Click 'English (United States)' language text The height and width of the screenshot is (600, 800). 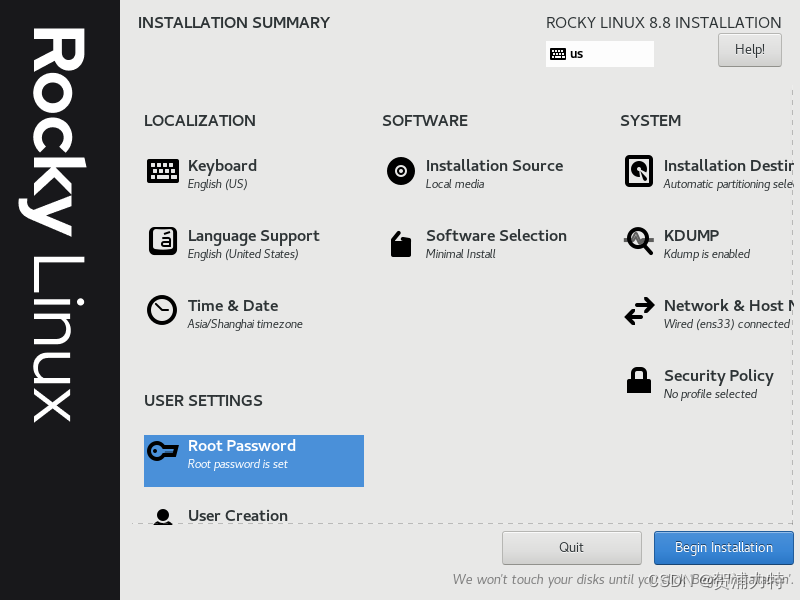[x=243, y=254]
